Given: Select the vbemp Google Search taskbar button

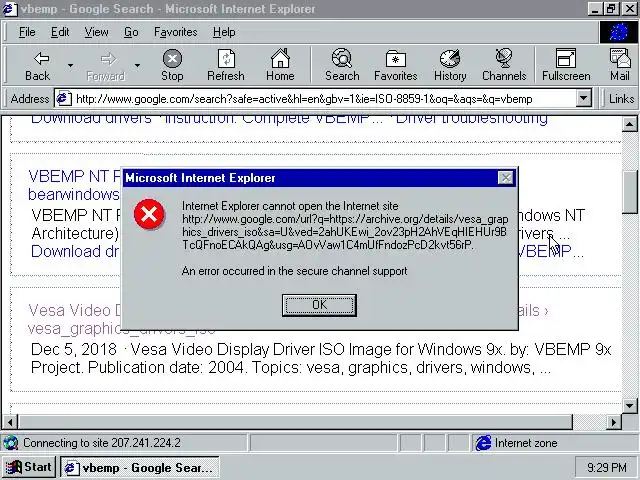Looking at the screenshot, I should click(140, 467).
